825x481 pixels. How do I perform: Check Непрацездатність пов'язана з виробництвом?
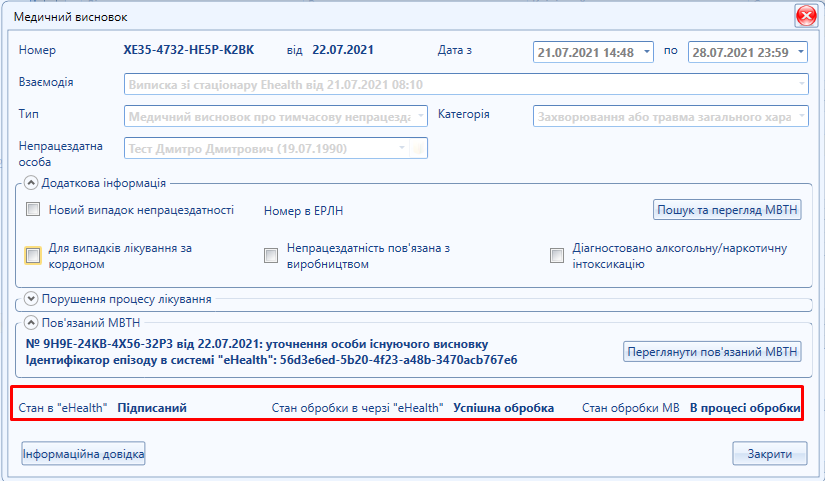pyautogui.click(x=271, y=256)
